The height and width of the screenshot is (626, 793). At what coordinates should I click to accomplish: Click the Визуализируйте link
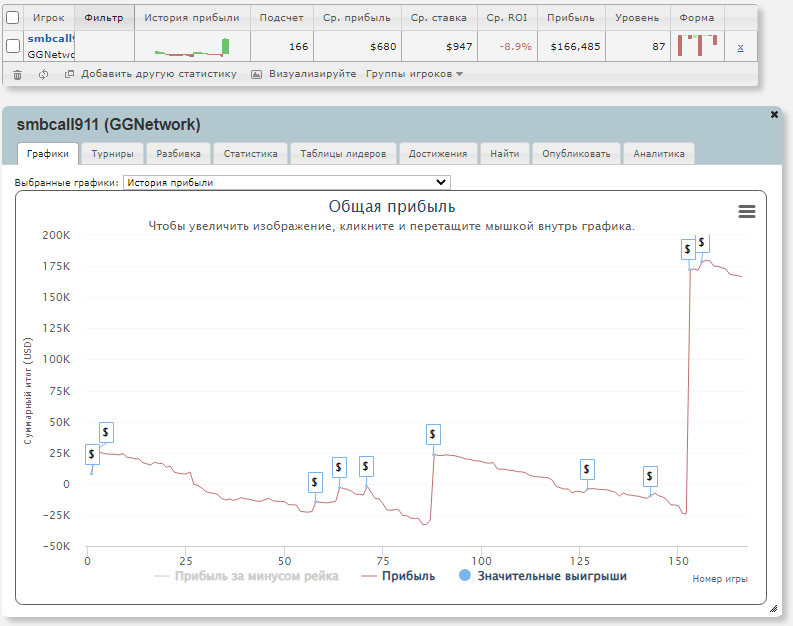(x=313, y=74)
